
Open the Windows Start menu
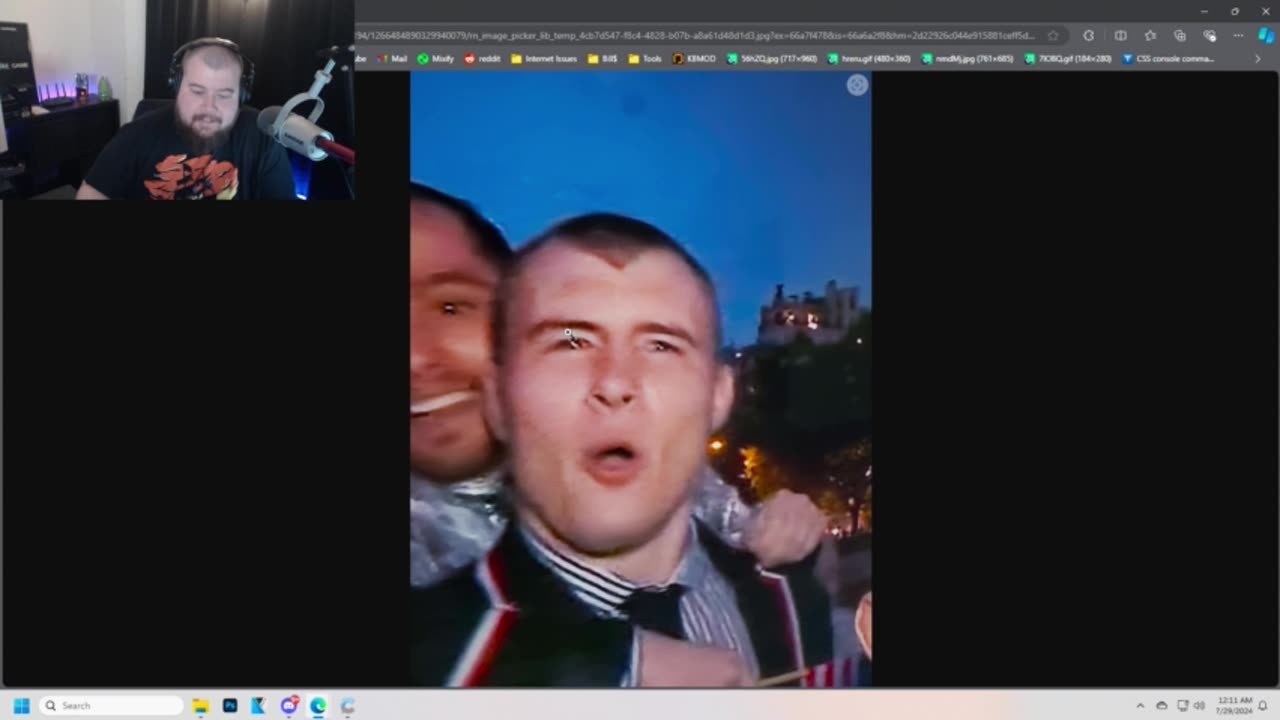(21, 705)
